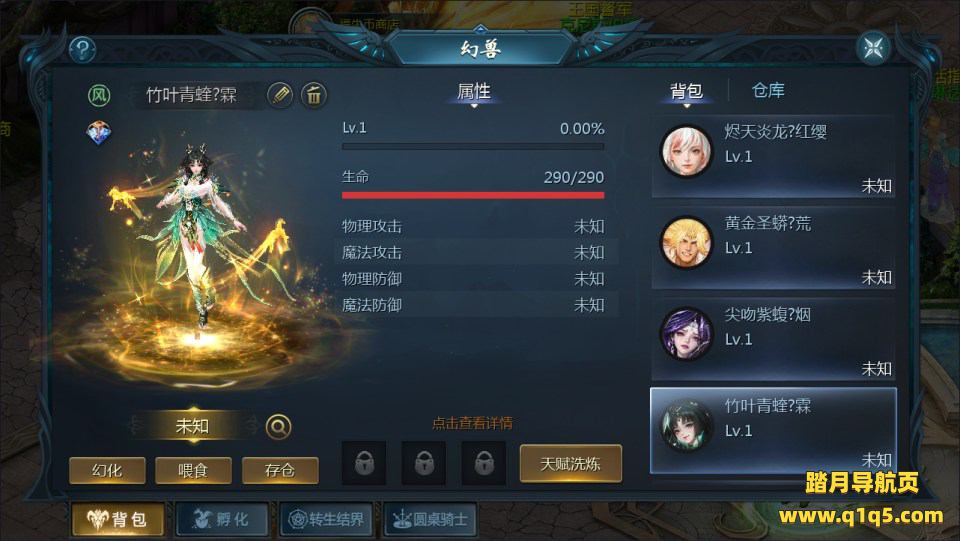The width and height of the screenshot is (960, 541).
Task: Select the 背包 tab at top right
Action: (x=686, y=91)
